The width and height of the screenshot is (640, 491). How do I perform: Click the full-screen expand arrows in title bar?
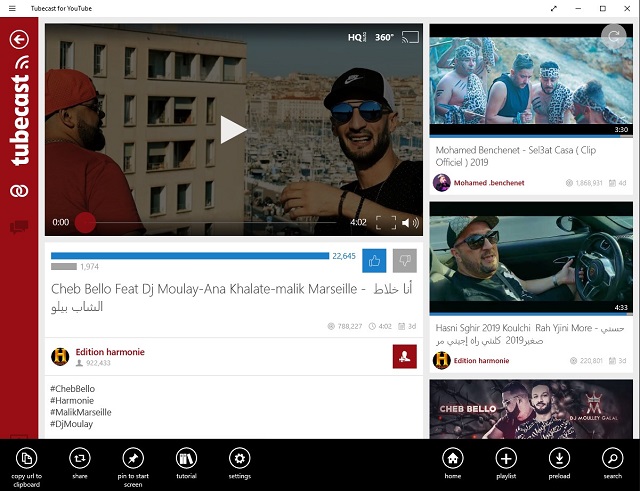pyautogui.click(x=553, y=8)
